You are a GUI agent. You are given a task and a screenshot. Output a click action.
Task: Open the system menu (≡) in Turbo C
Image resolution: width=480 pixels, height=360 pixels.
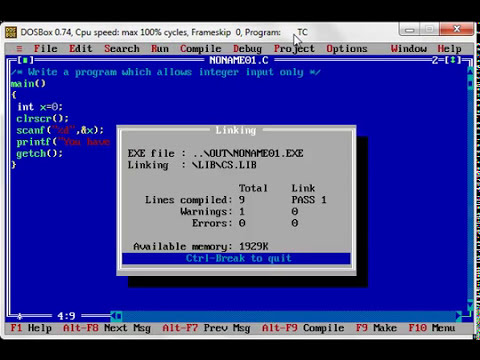click(x=19, y=49)
